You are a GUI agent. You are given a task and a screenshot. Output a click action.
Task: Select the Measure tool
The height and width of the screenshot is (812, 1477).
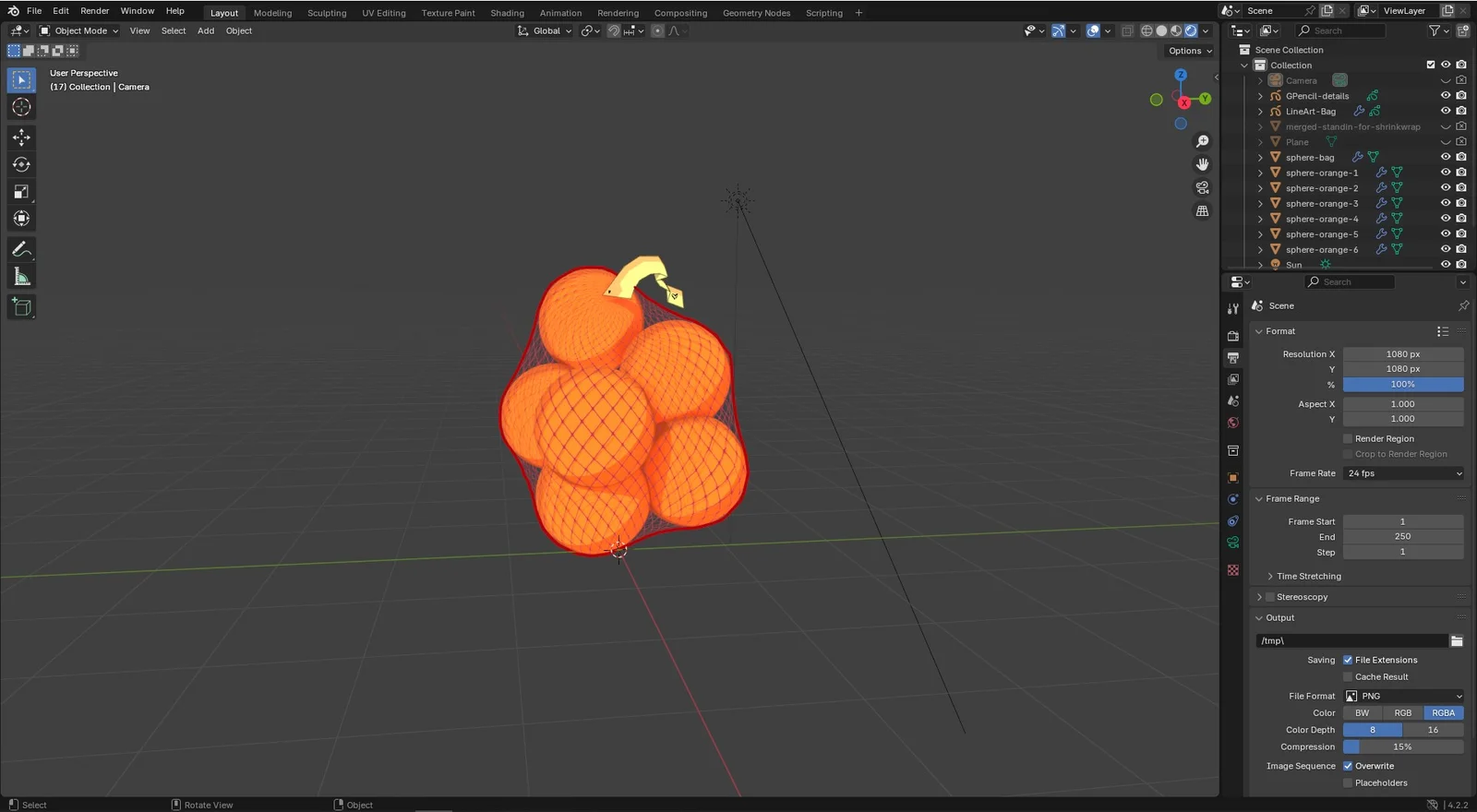coord(21,277)
